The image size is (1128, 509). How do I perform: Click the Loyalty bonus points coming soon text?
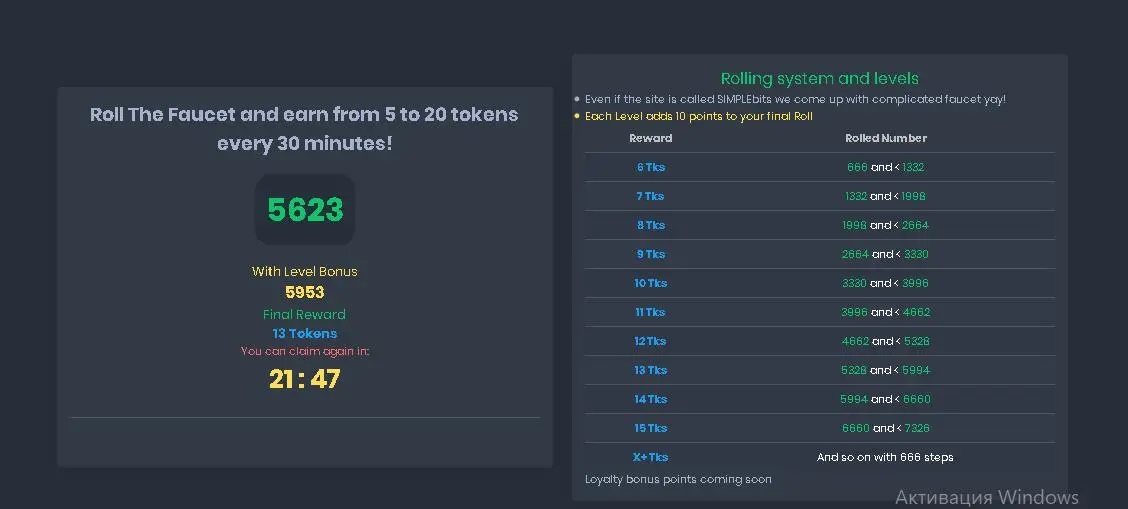(678, 480)
